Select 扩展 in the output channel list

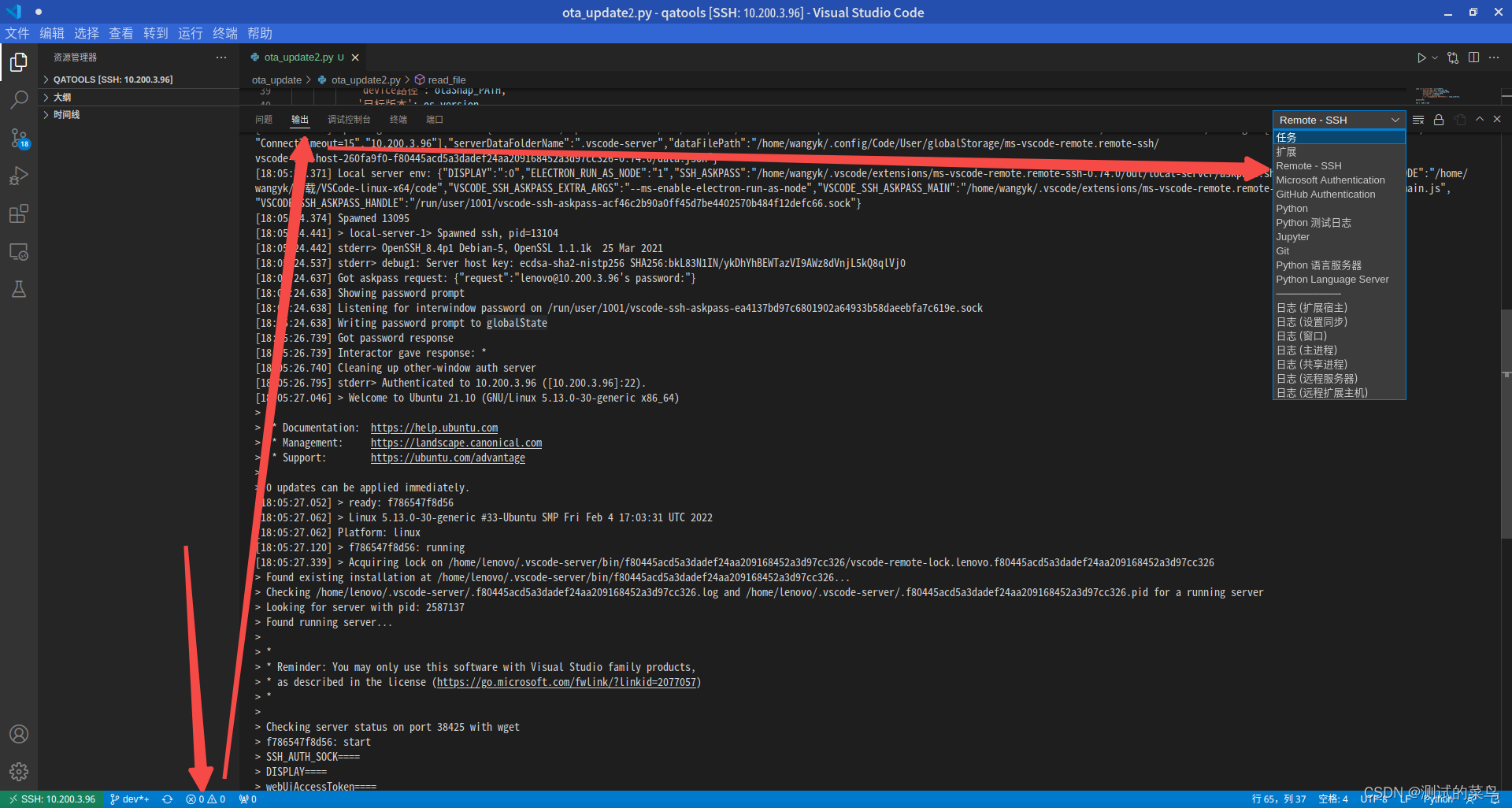(x=1339, y=151)
